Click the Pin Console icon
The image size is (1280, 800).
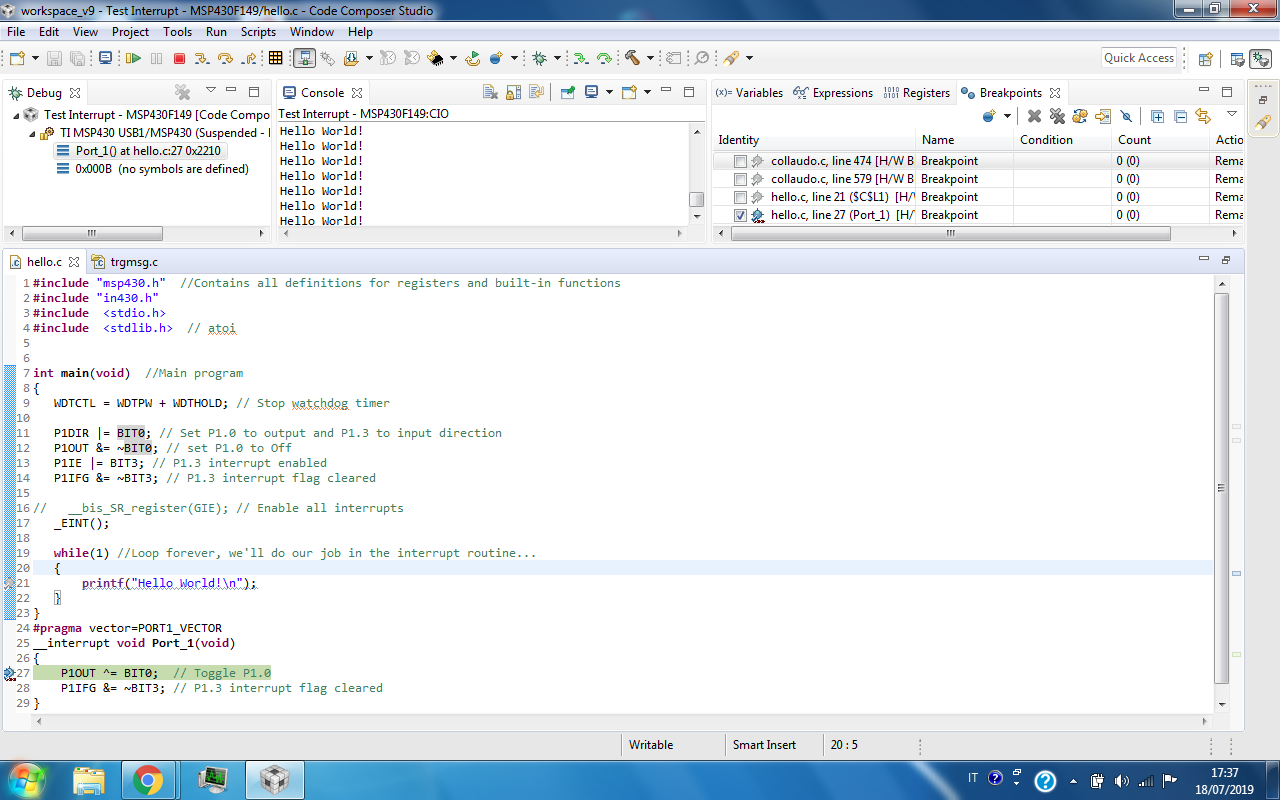click(x=567, y=92)
